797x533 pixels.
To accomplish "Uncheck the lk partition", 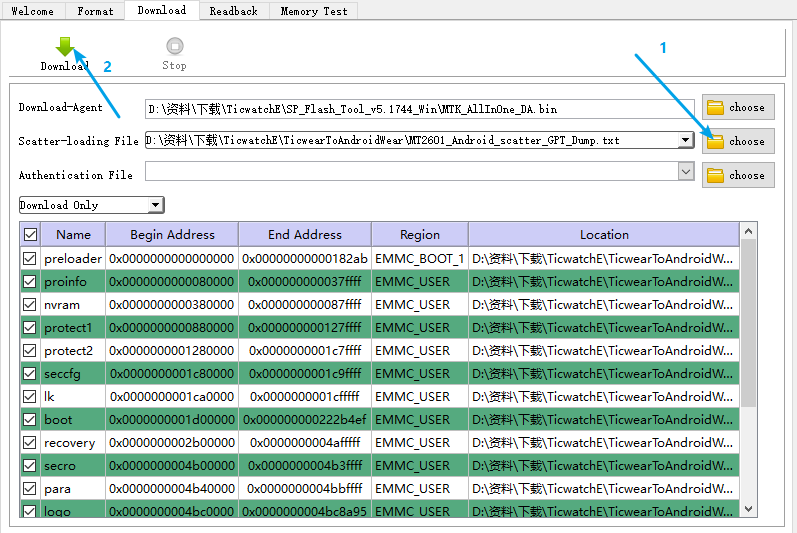I will pos(29,396).
